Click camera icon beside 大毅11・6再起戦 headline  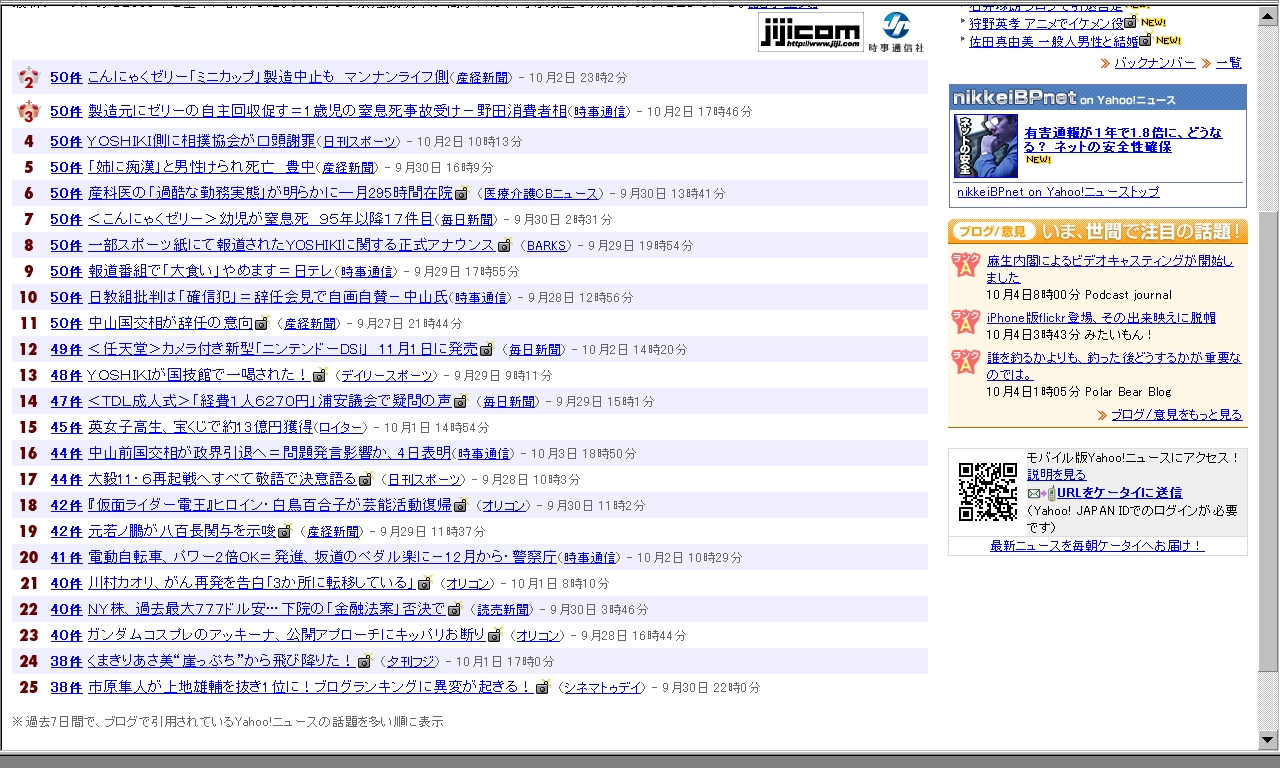(365, 479)
